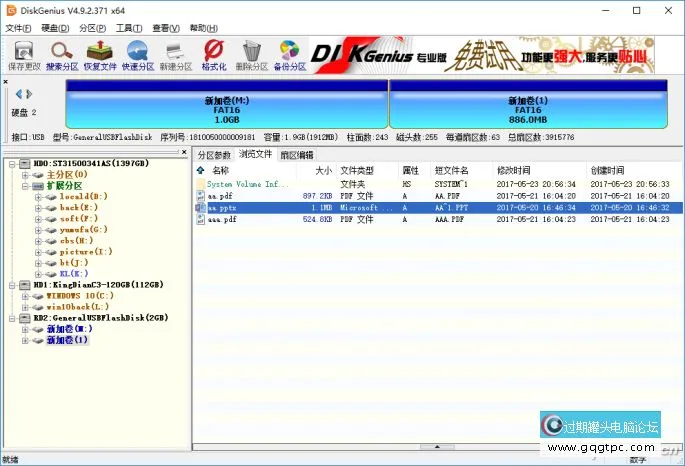
Task: Sort file list by Name (名称) column
Action: coord(220,170)
